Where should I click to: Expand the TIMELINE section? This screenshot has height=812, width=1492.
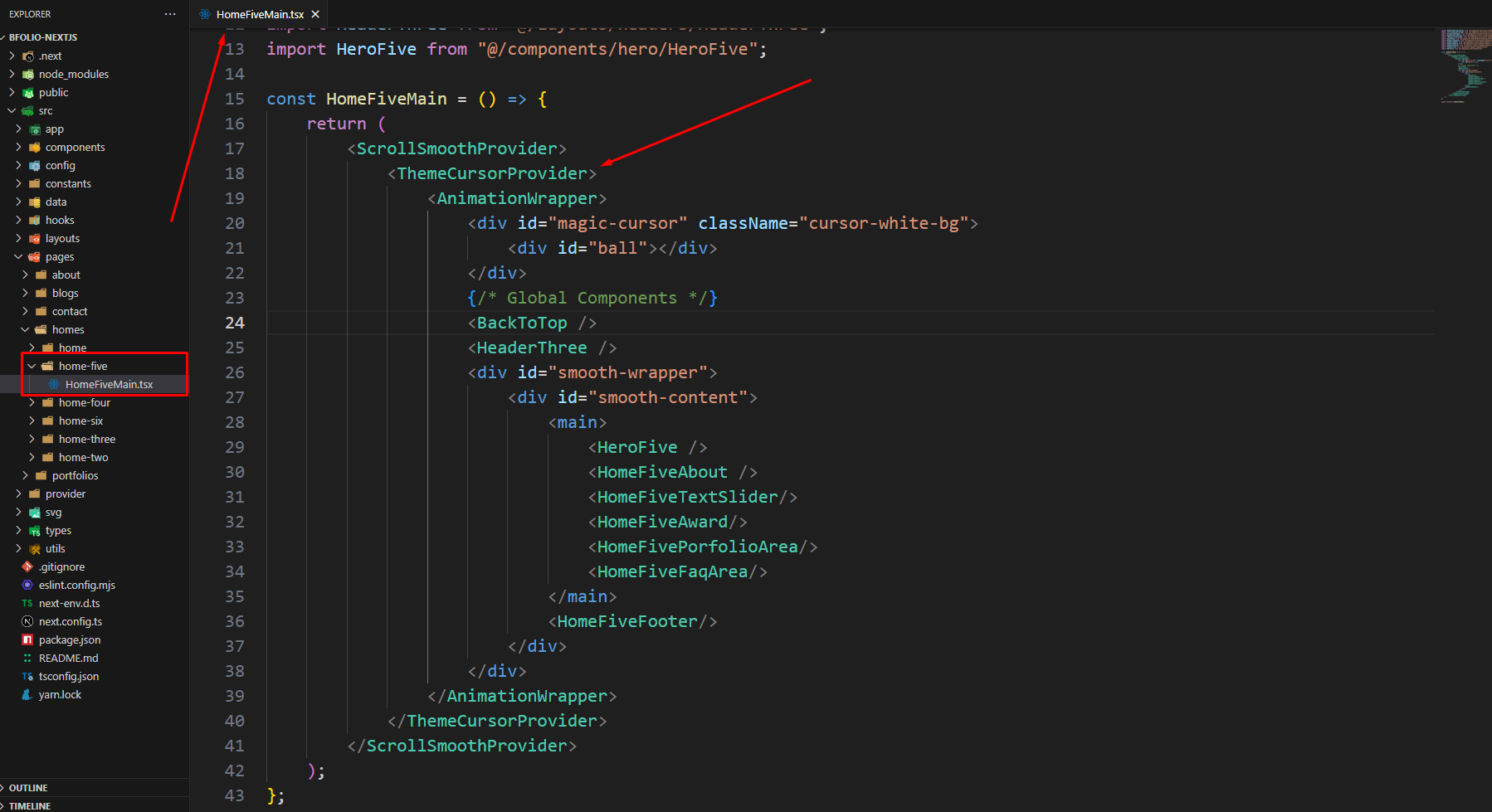(30, 805)
